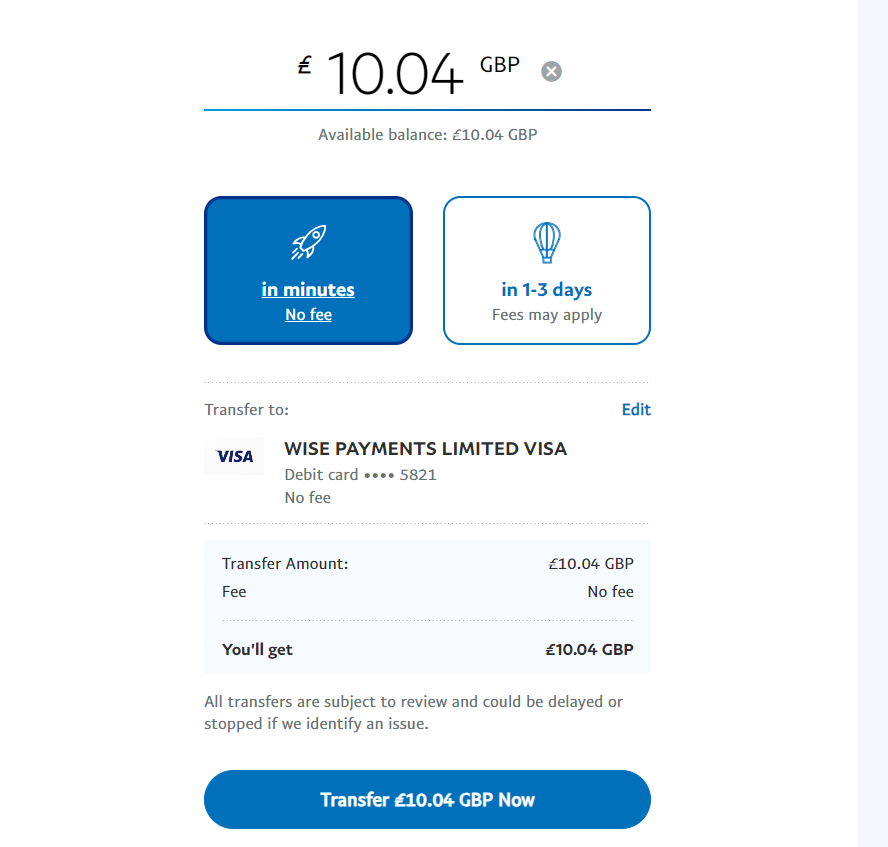The image size is (888, 847).
Task: Select WISE PAYMENTS LIMITED VISA card name
Action: click(425, 448)
